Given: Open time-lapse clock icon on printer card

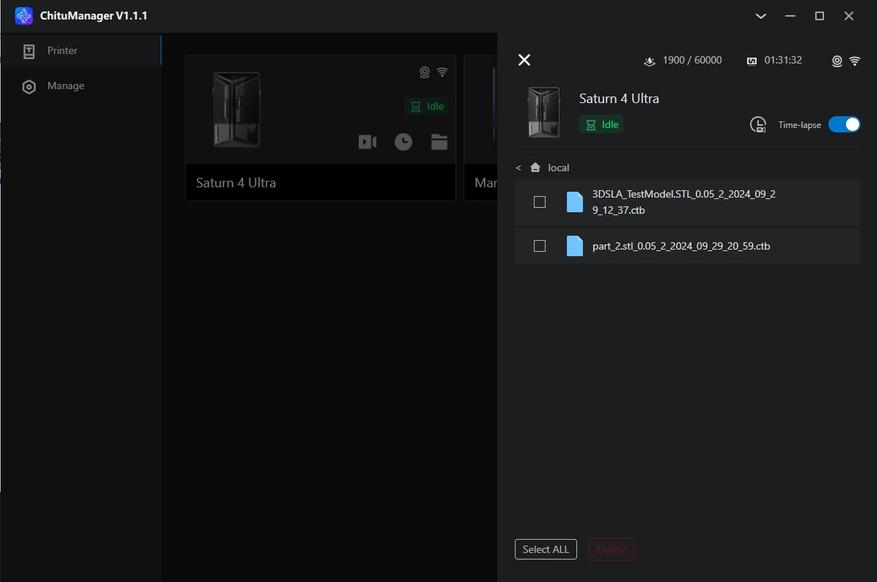Looking at the screenshot, I should pos(403,142).
